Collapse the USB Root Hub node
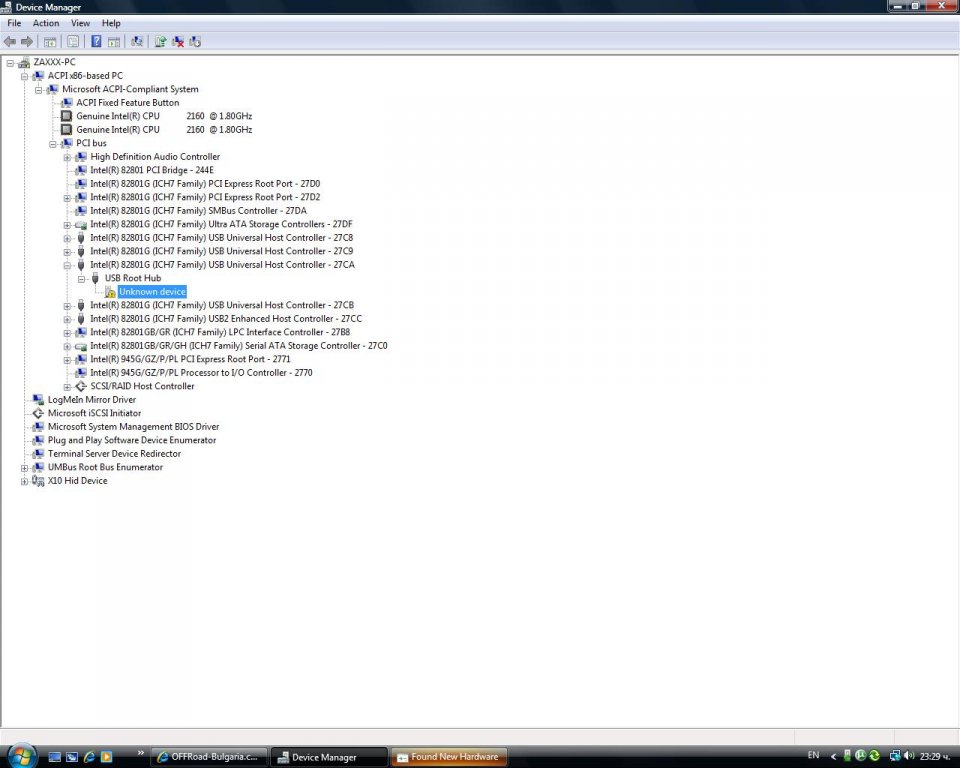 pyautogui.click(x=81, y=279)
